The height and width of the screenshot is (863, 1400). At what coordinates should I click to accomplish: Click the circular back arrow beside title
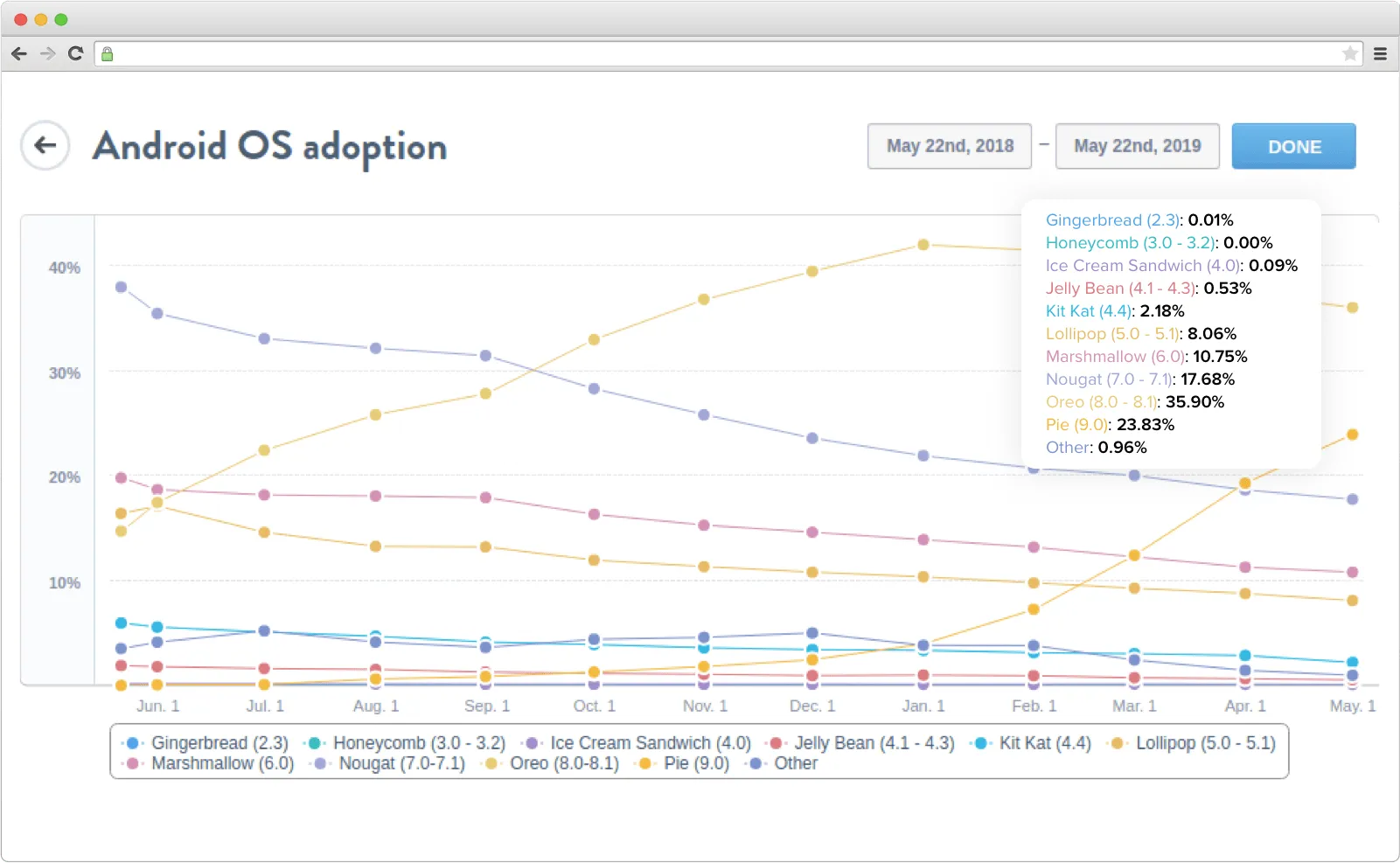[x=45, y=145]
